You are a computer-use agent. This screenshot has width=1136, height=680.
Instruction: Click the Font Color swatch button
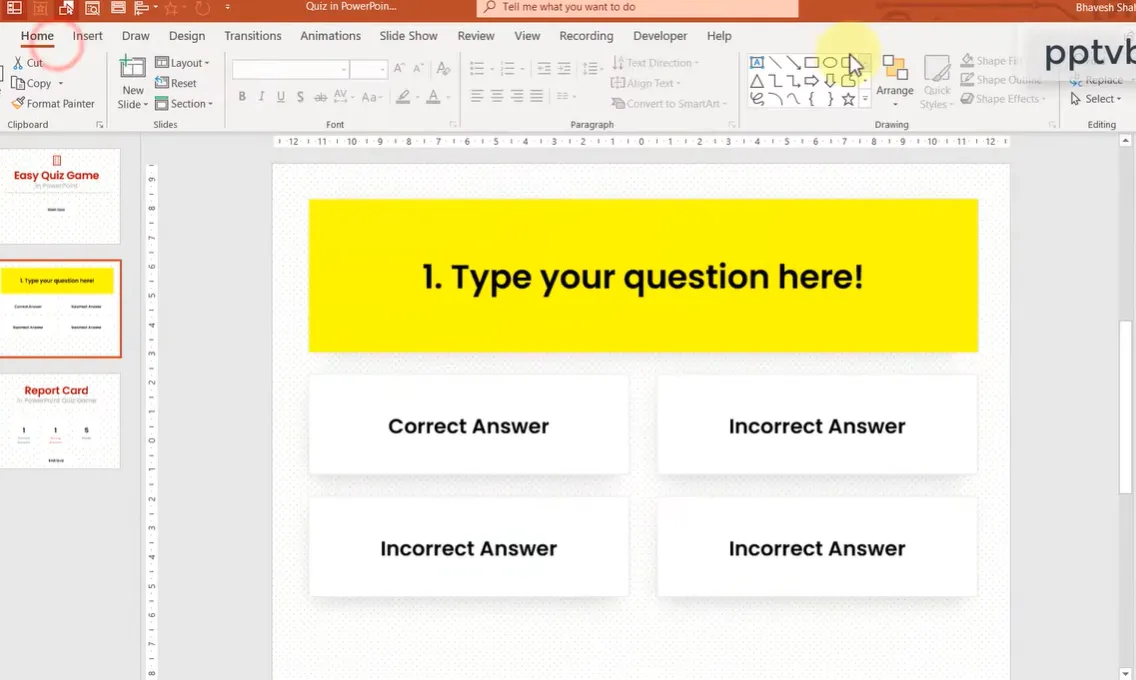point(433,97)
